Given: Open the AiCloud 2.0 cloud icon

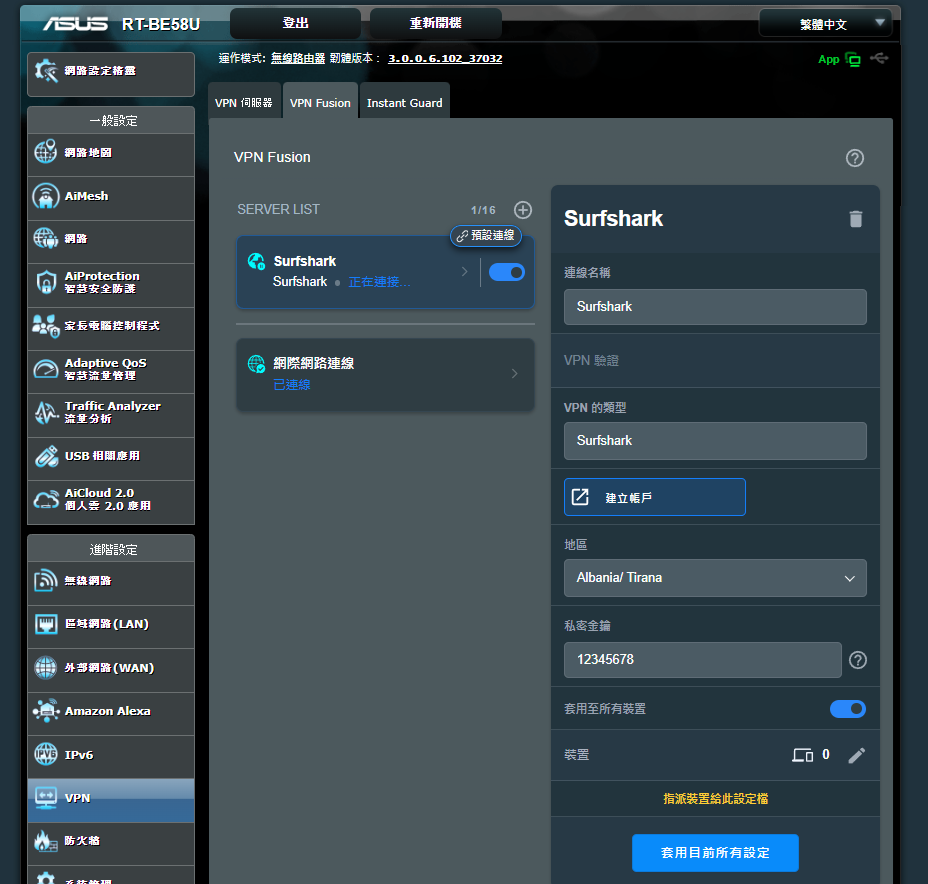Looking at the screenshot, I should point(46,499).
